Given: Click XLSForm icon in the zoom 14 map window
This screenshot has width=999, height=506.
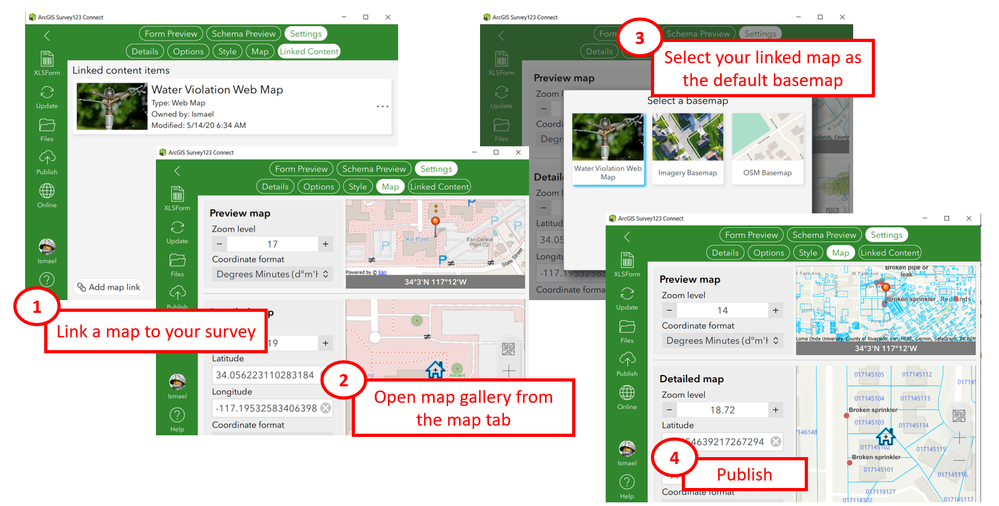Looking at the screenshot, I should tap(627, 261).
